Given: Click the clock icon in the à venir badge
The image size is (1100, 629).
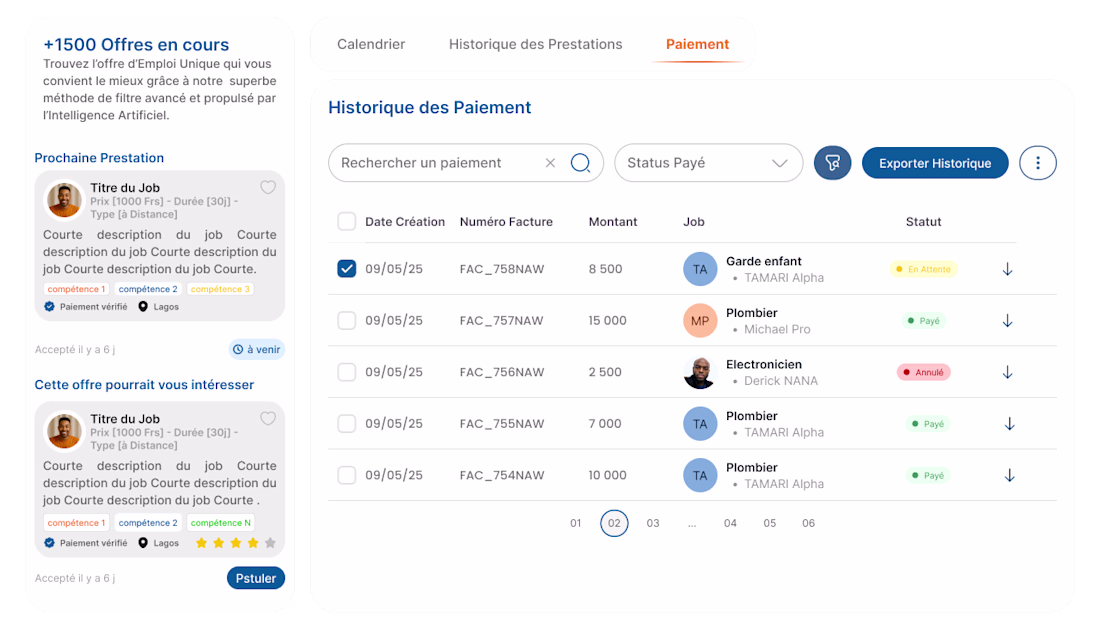Looking at the screenshot, I should pyautogui.click(x=238, y=349).
